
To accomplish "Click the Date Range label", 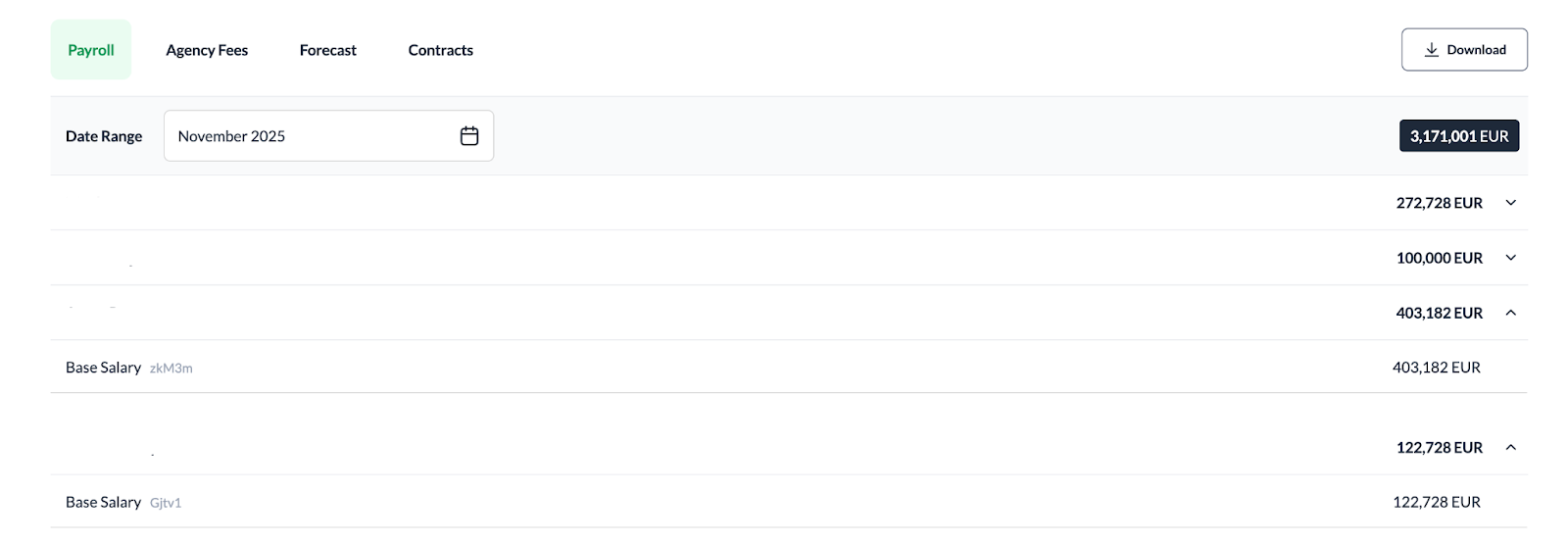I will [x=104, y=136].
